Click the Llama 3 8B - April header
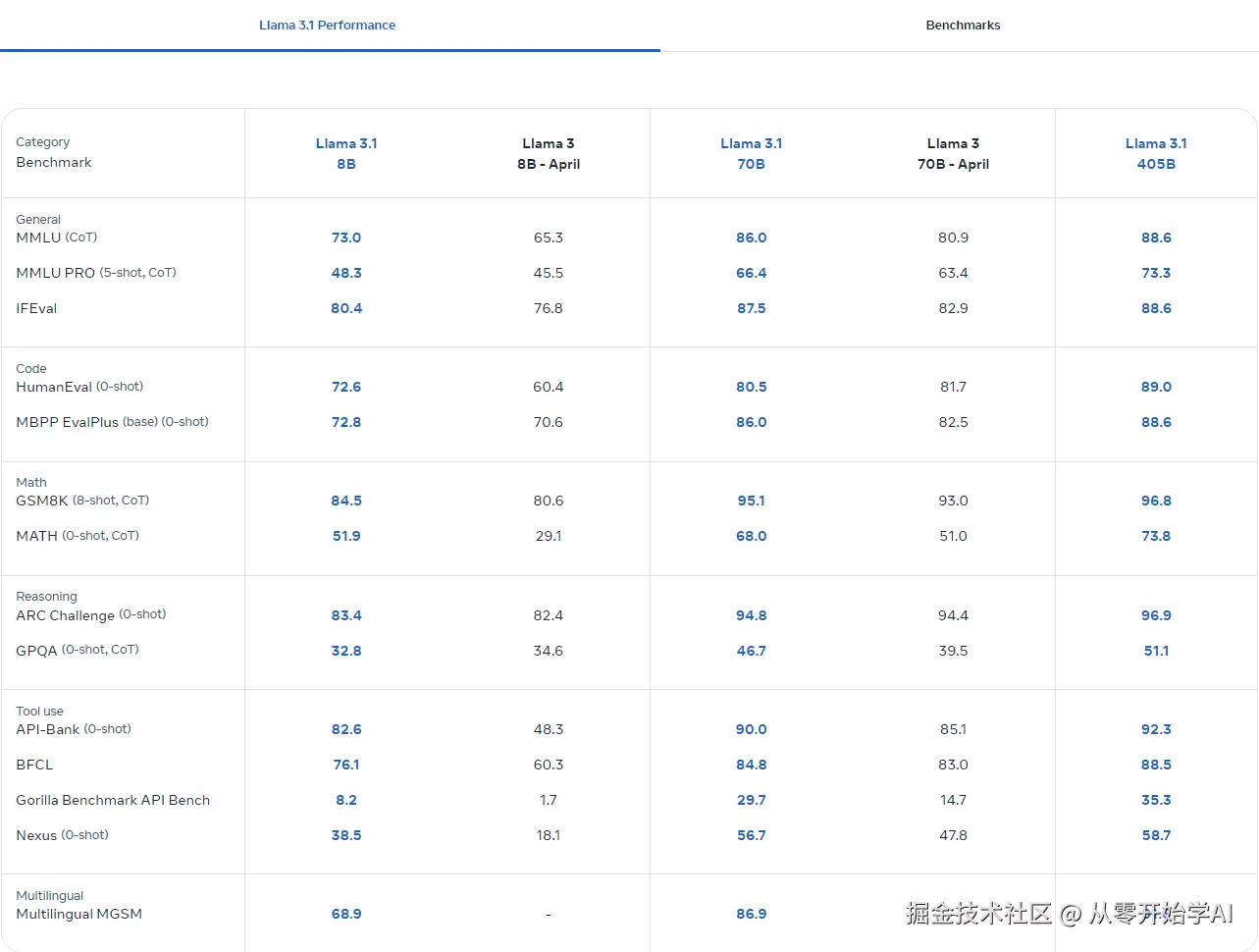The width and height of the screenshot is (1259, 952). (x=549, y=154)
